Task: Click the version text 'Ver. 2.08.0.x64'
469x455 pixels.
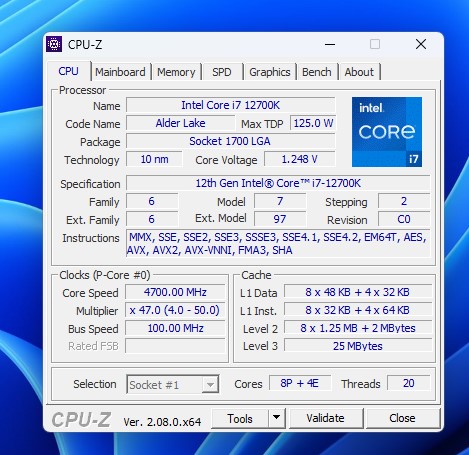Action: pos(162,422)
